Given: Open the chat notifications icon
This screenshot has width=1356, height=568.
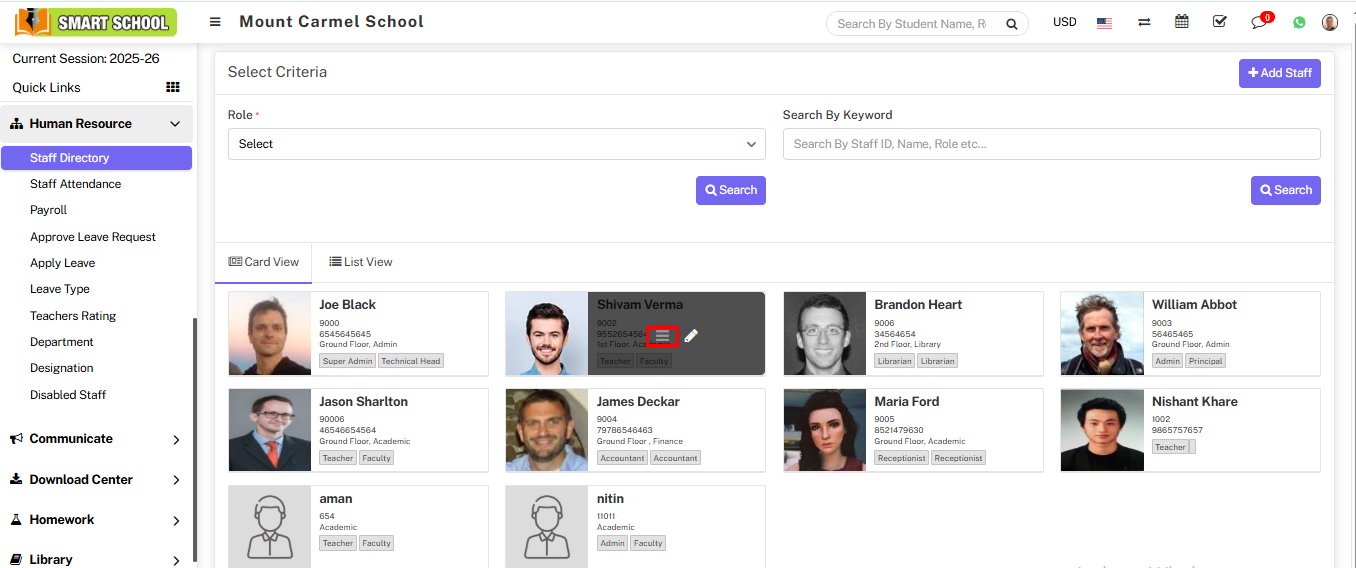Looking at the screenshot, I should click(x=1259, y=22).
